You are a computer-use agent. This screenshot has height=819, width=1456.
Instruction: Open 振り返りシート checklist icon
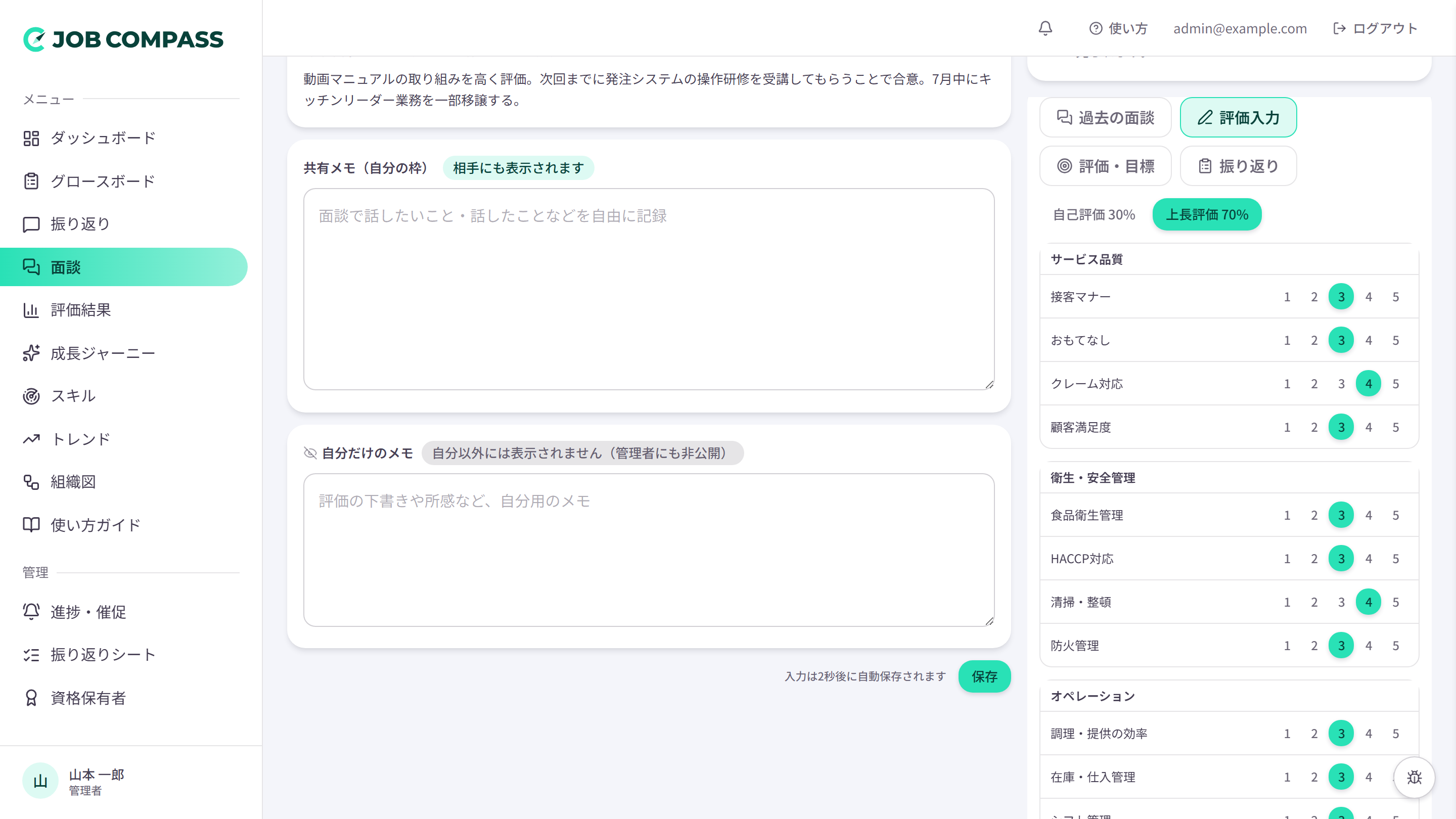(x=31, y=655)
